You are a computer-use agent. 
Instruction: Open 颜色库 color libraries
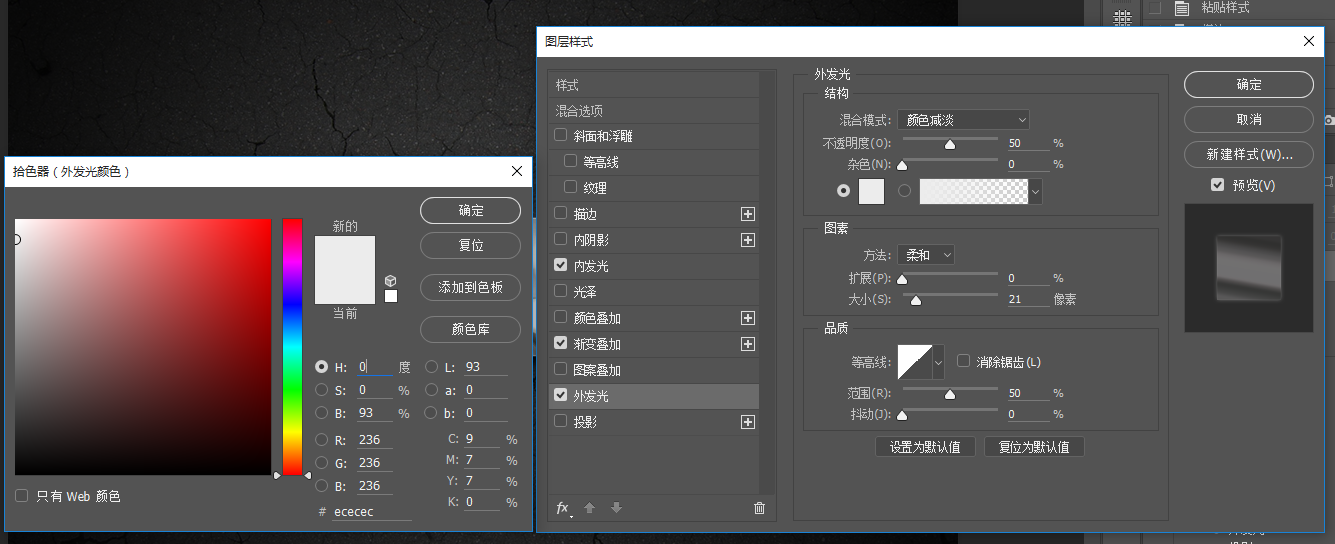470,330
